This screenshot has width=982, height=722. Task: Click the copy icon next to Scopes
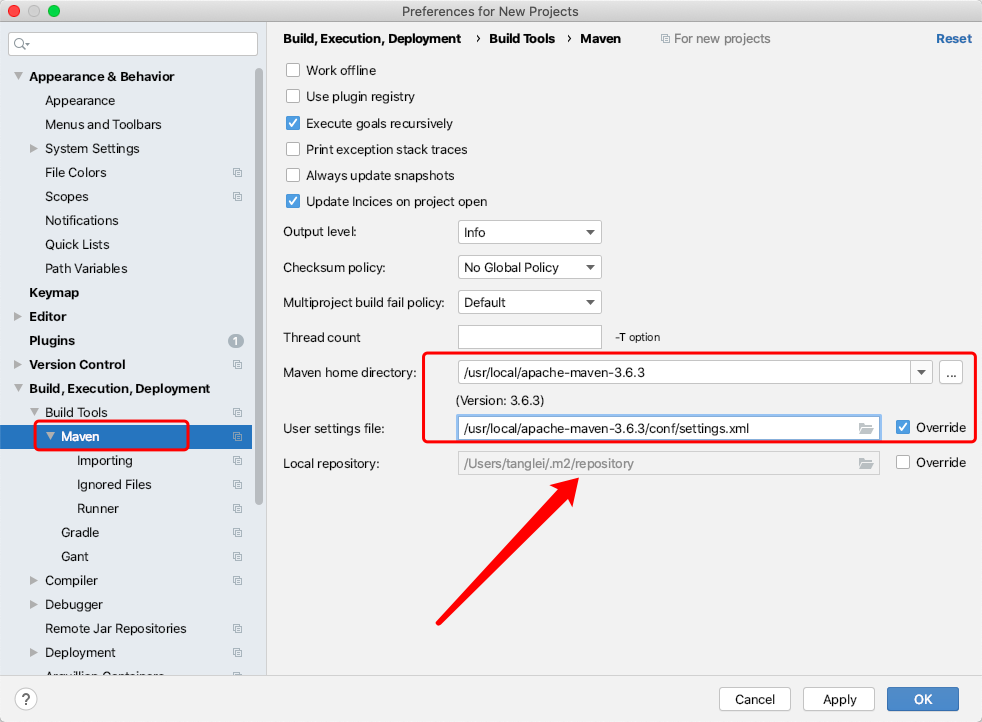237,197
